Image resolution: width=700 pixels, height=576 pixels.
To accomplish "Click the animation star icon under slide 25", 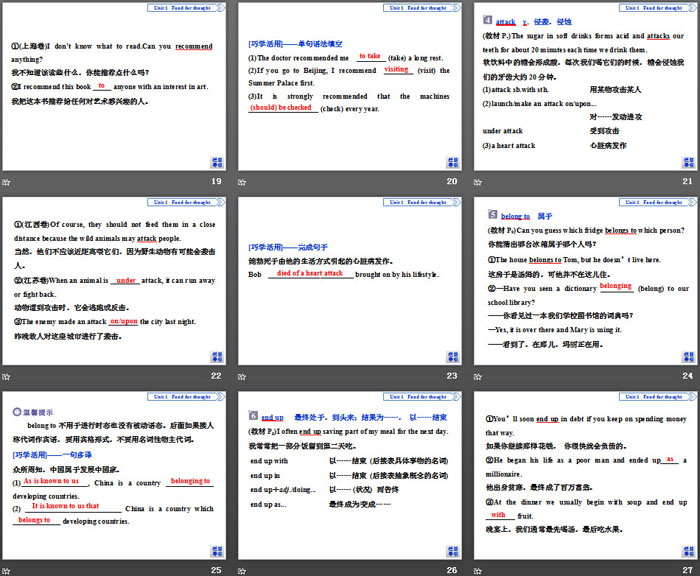I will (6, 571).
